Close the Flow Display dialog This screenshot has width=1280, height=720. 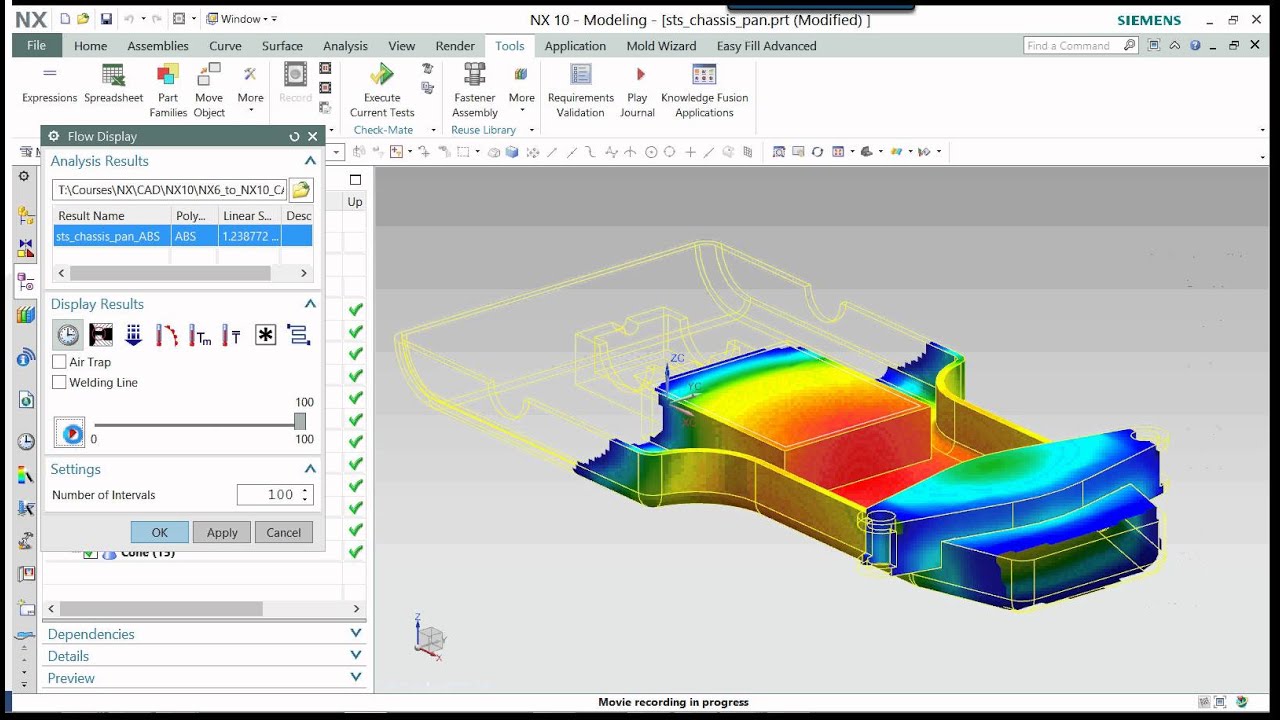[313, 137]
